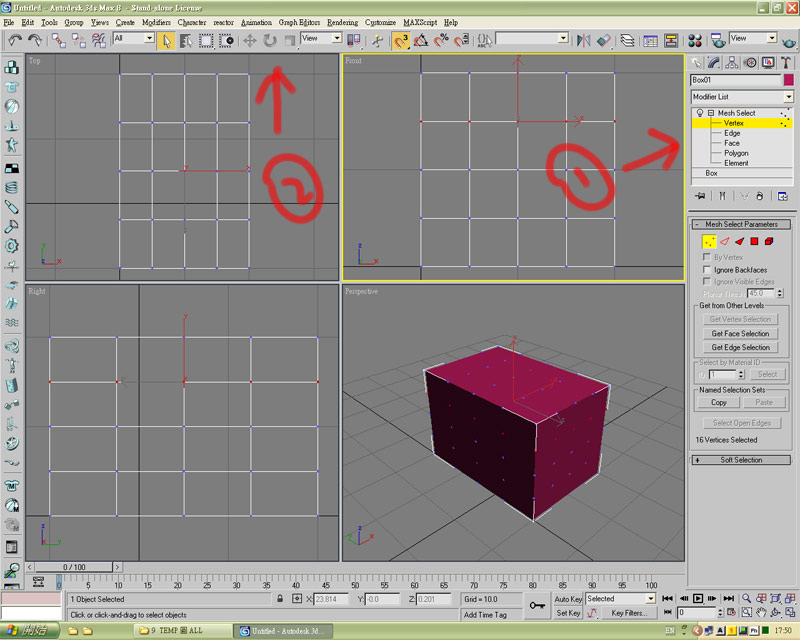Click the Go to Start button

click(x=667, y=598)
